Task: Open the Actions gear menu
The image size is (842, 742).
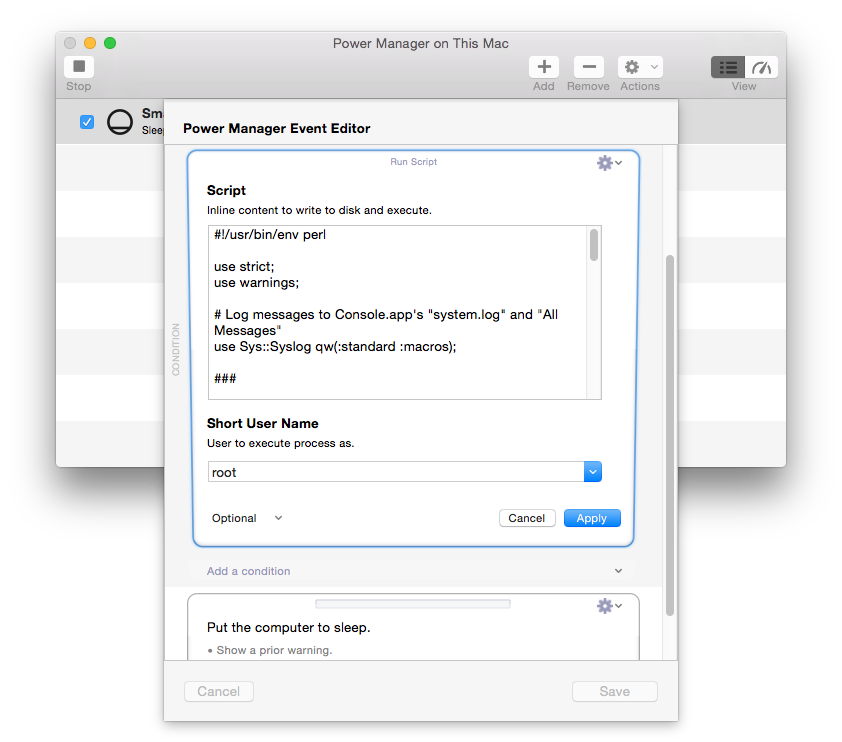Action: [640, 67]
